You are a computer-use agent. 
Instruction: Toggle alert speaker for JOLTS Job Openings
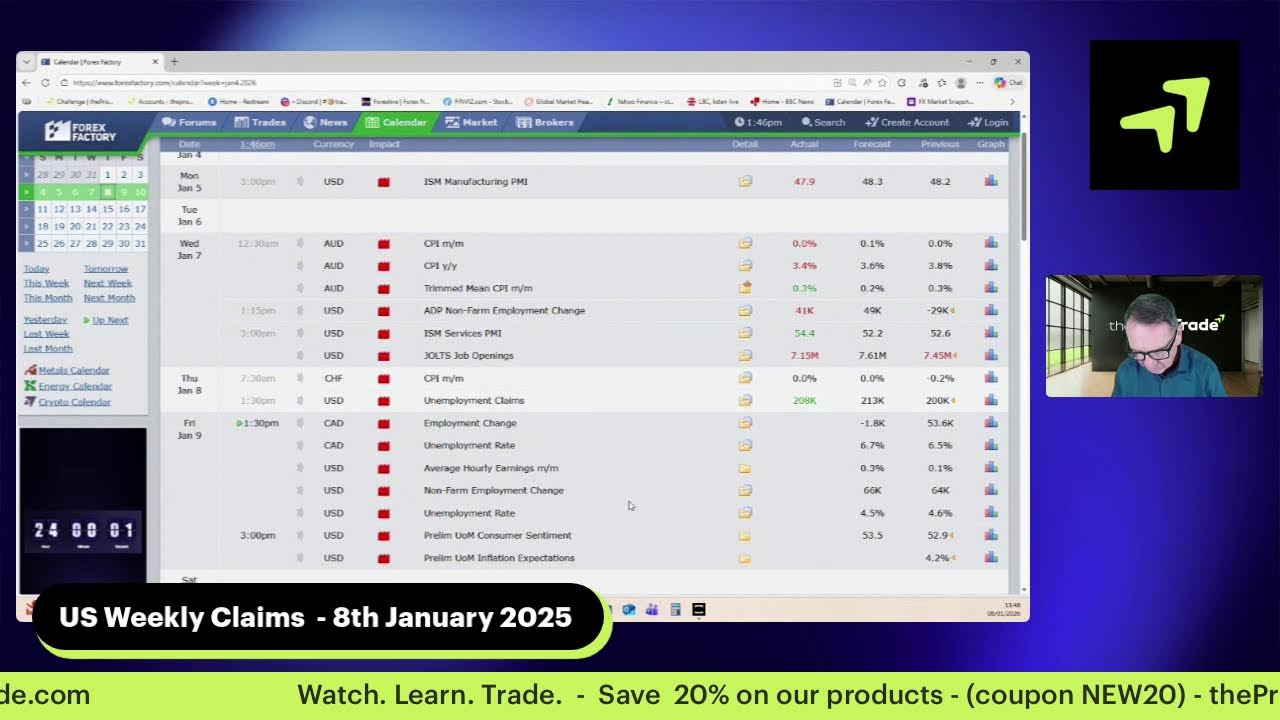point(299,356)
